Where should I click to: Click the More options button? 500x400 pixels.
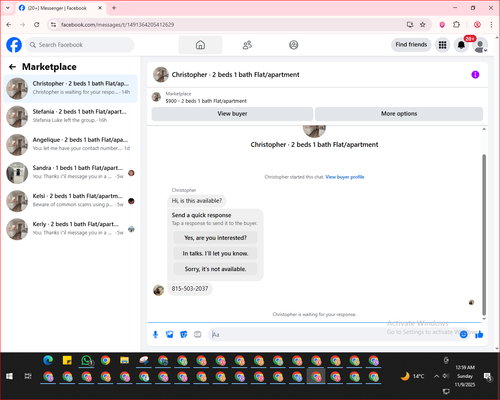point(399,114)
